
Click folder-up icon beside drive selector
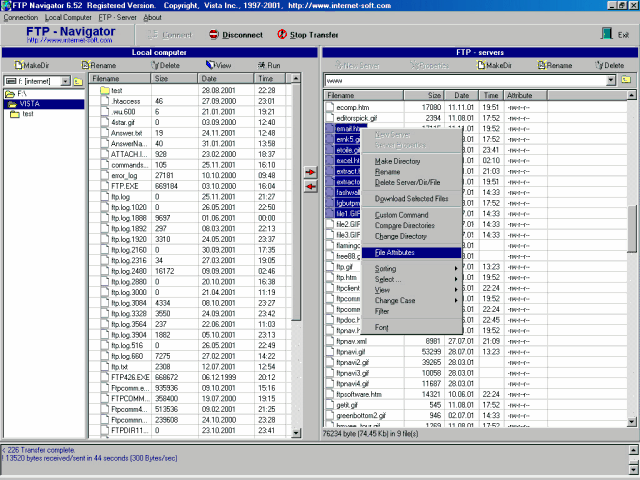pos(78,81)
